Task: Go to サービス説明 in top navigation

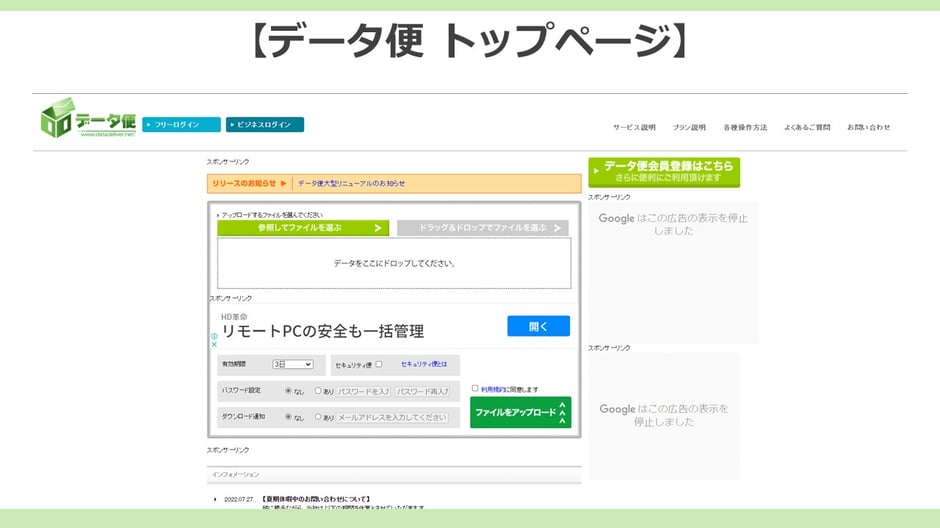Action: coord(634,128)
